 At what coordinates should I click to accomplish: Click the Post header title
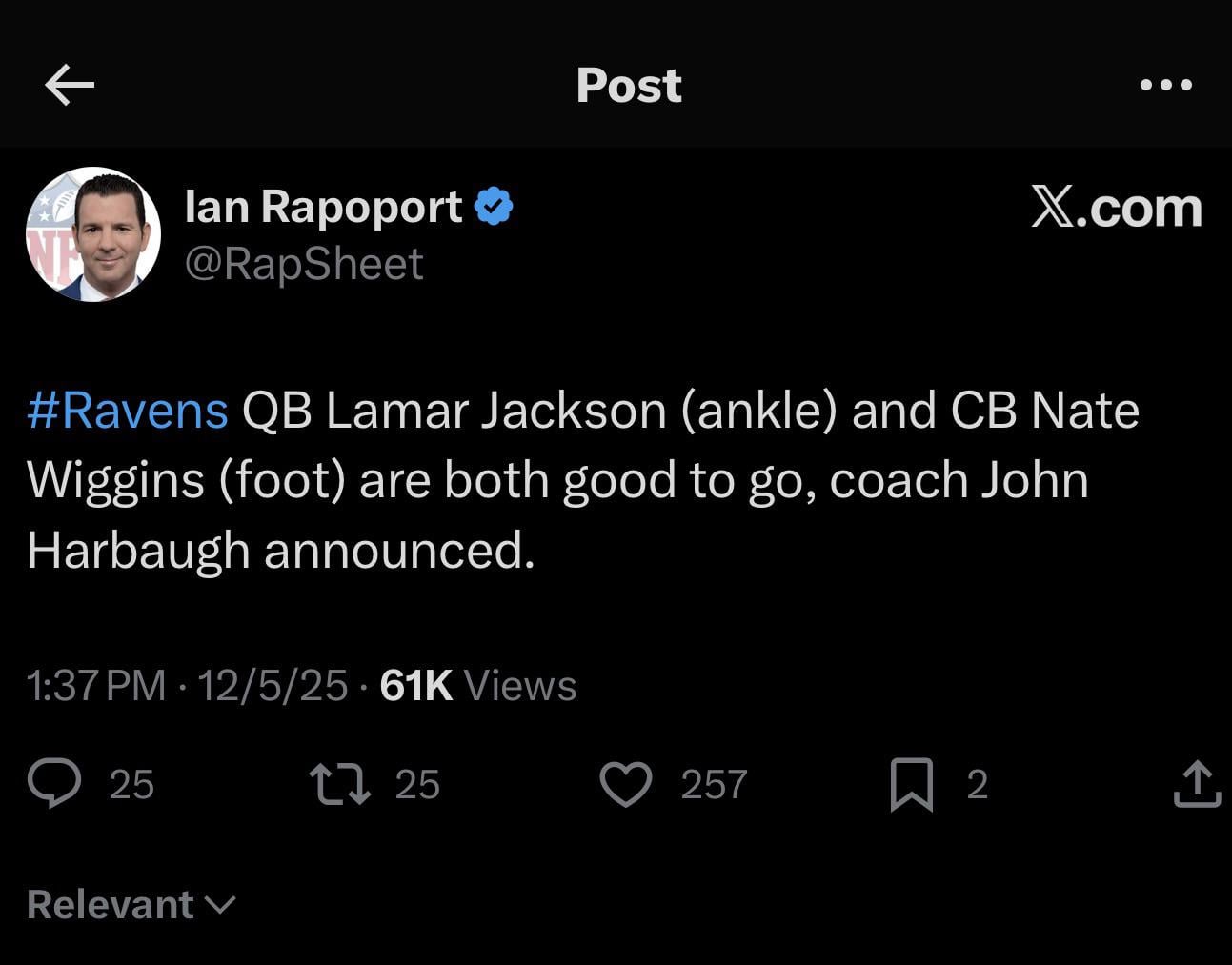(629, 85)
